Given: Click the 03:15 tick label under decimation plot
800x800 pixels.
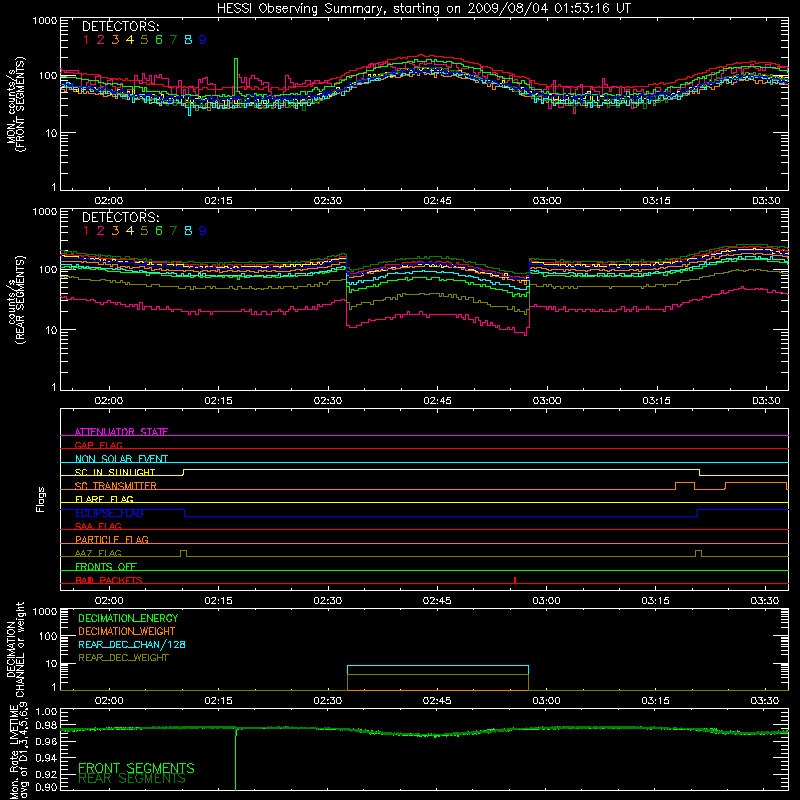Looking at the screenshot, I should [x=656, y=701].
